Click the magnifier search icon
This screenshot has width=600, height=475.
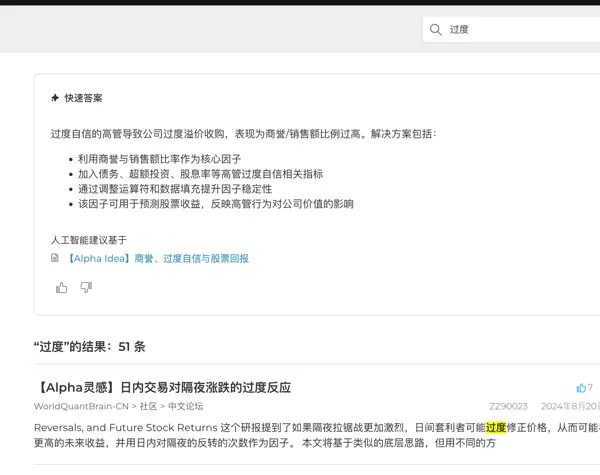(436, 30)
